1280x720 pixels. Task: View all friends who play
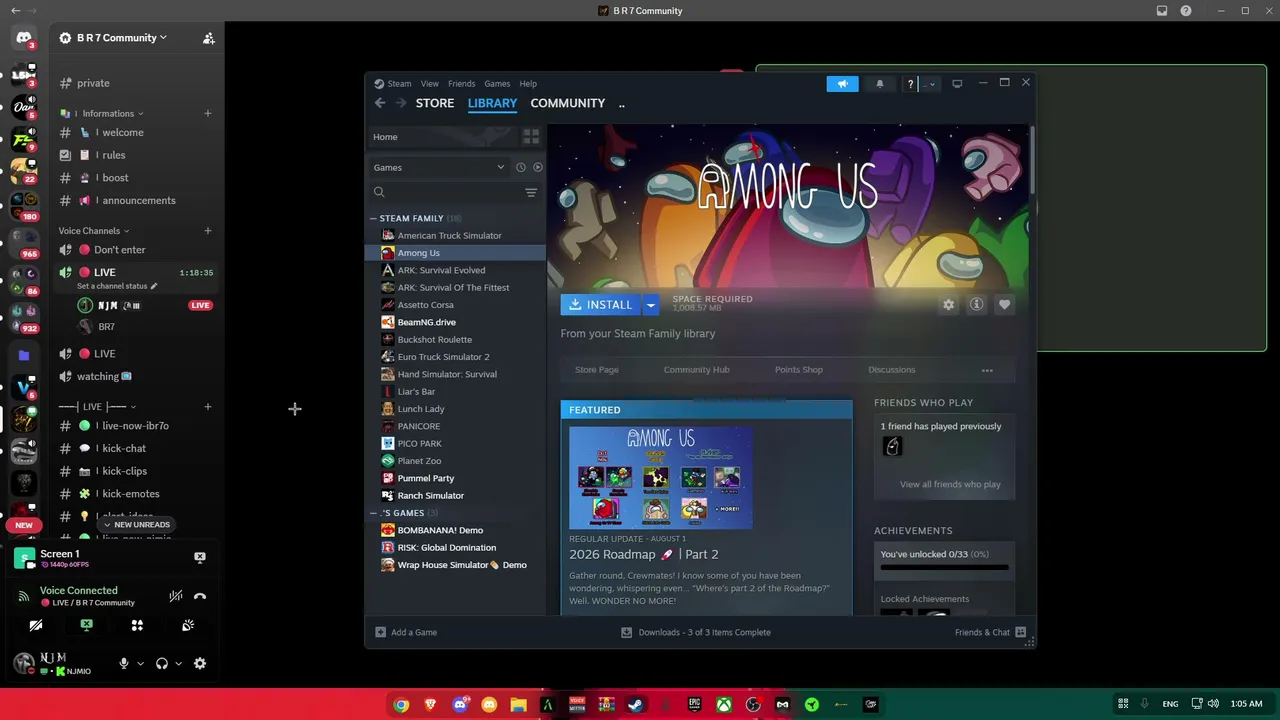[x=950, y=484]
